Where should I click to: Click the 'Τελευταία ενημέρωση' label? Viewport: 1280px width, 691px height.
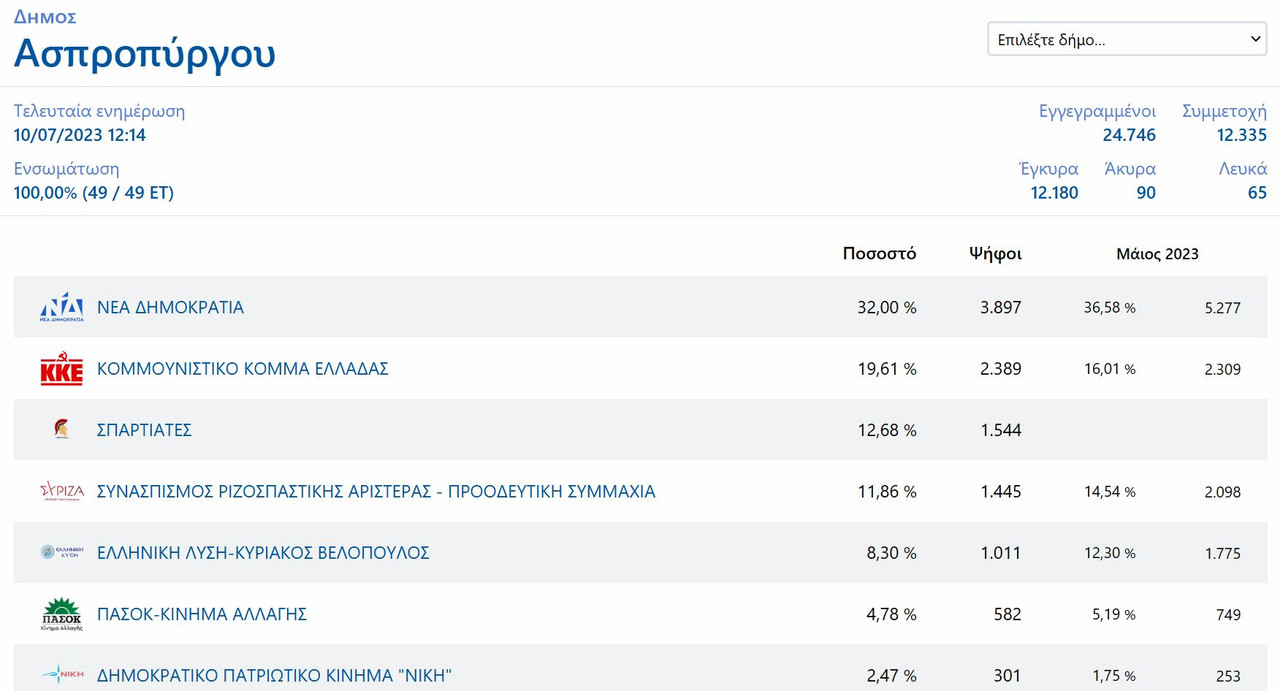(99, 111)
